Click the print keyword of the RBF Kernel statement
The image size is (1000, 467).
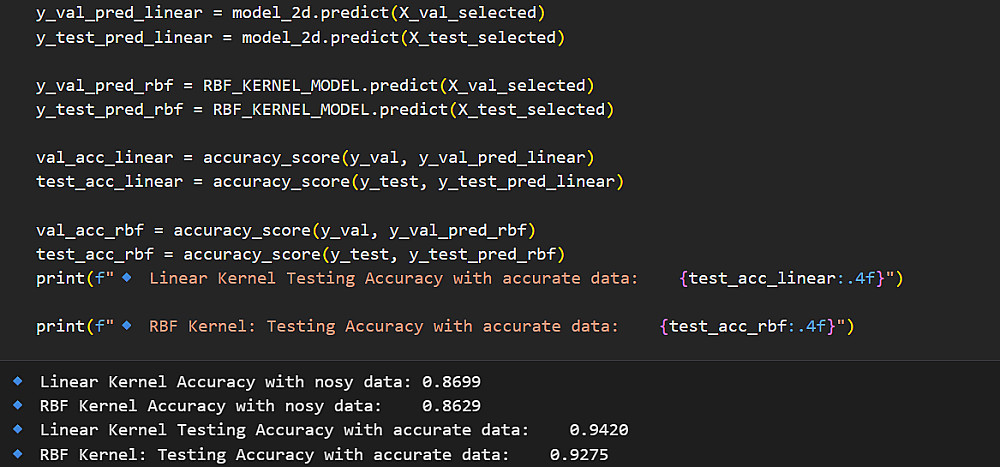[60, 326]
